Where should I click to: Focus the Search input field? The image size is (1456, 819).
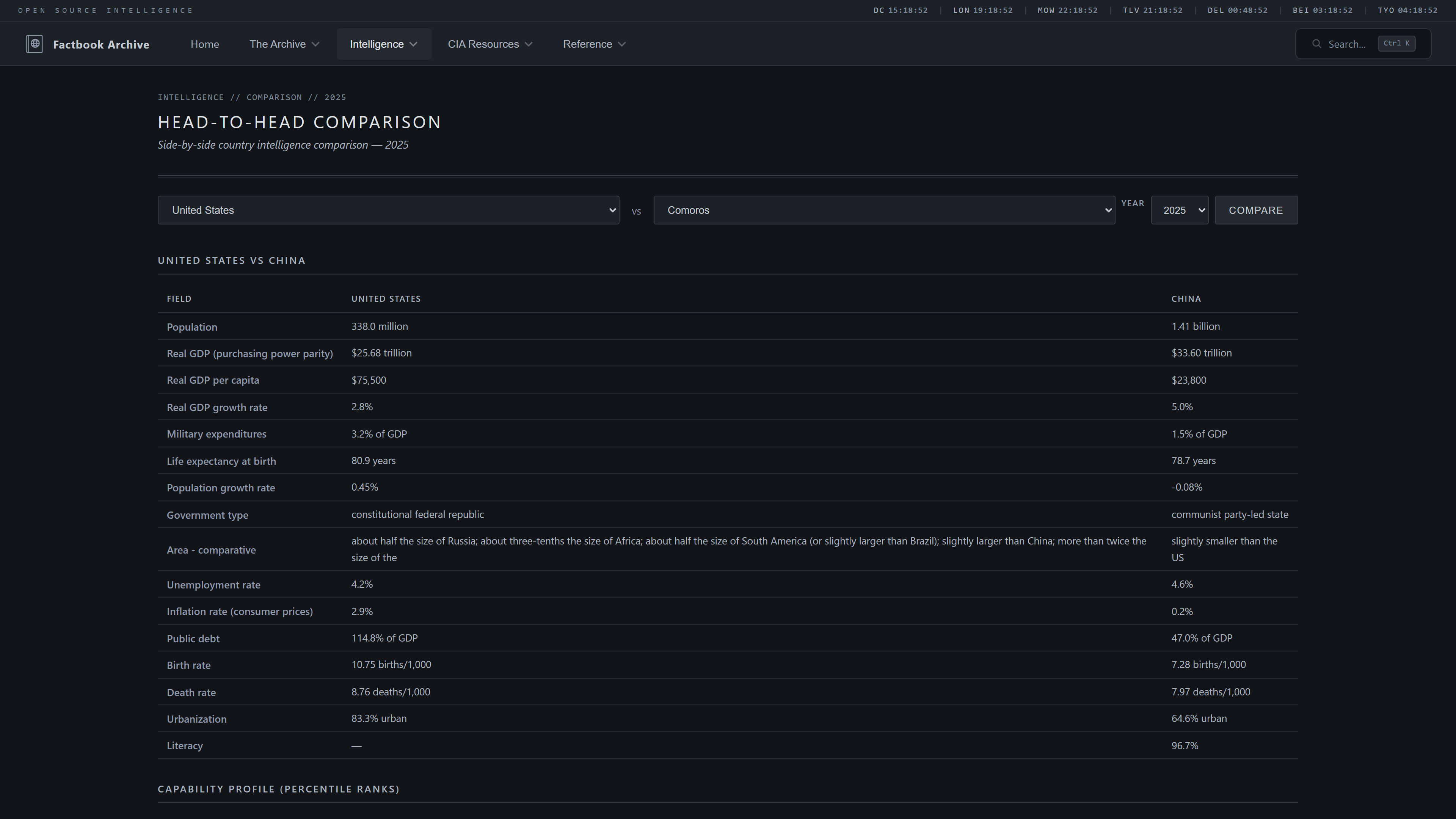click(x=1346, y=44)
